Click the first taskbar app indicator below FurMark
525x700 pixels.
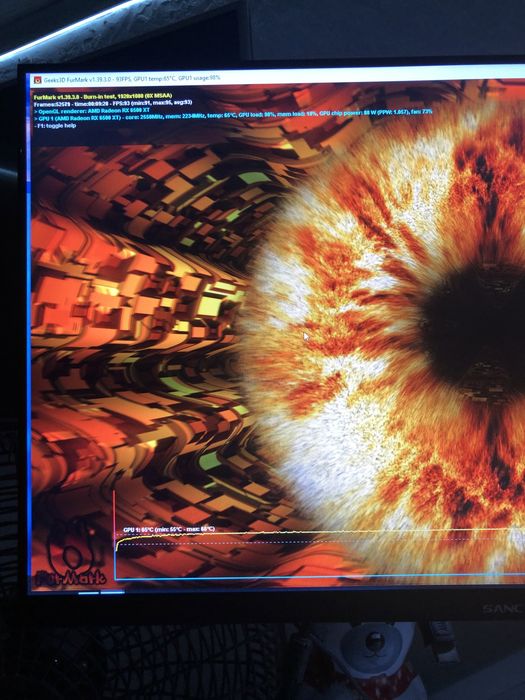88,593
